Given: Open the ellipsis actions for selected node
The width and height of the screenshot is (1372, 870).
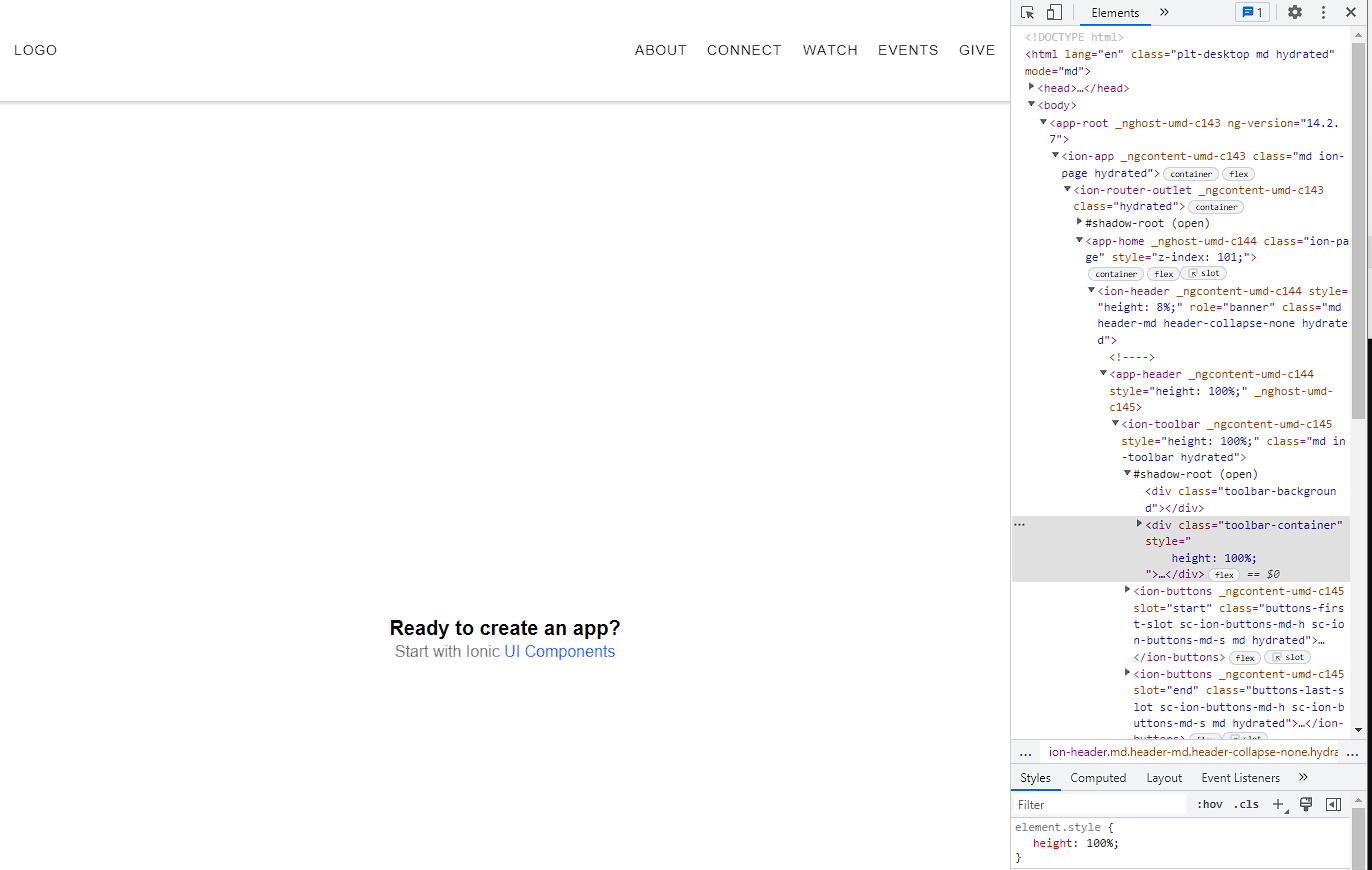Looking at the screenshot, I should click(x=1019, y=524).
